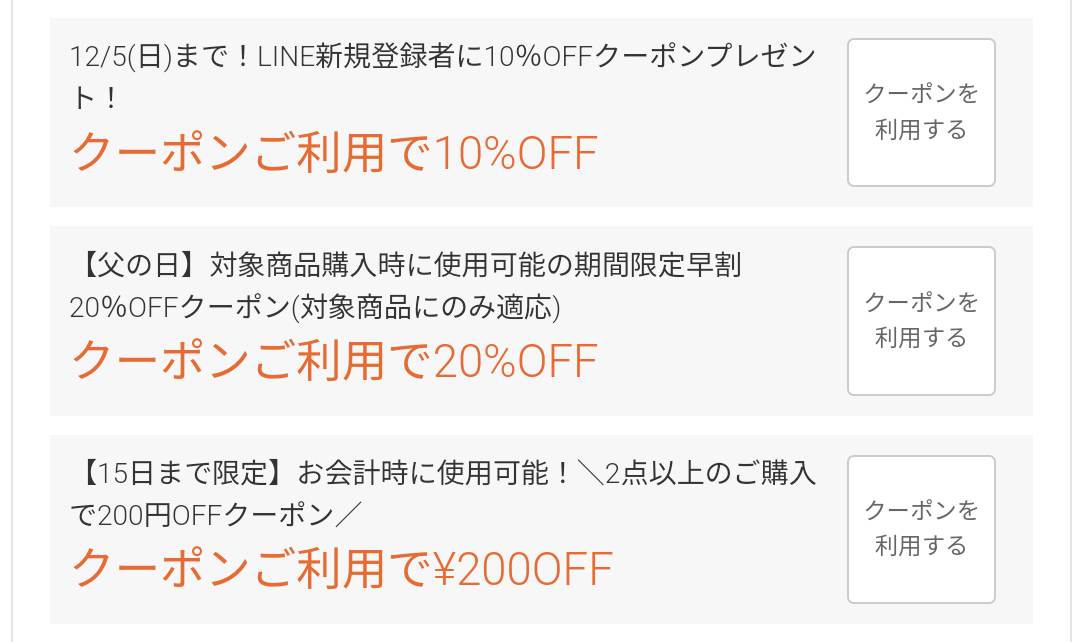The height and width of the screenshot is (642, 1080).
Task: Select the クーポンご利用で20%OFF text
Action: click(335, 359)
